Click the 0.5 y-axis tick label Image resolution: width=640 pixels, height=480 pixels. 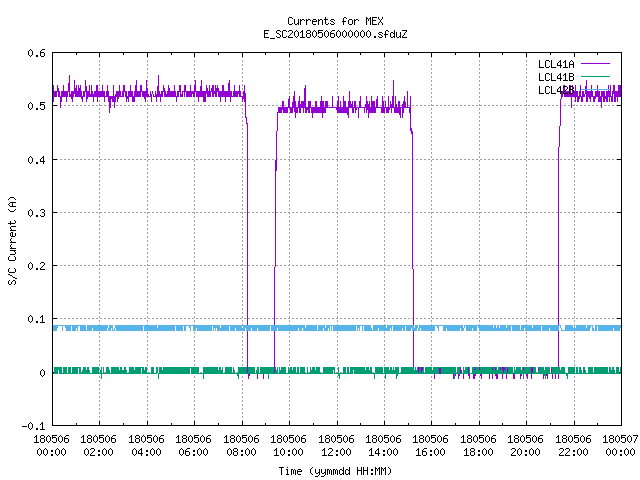tap(36, 106)
